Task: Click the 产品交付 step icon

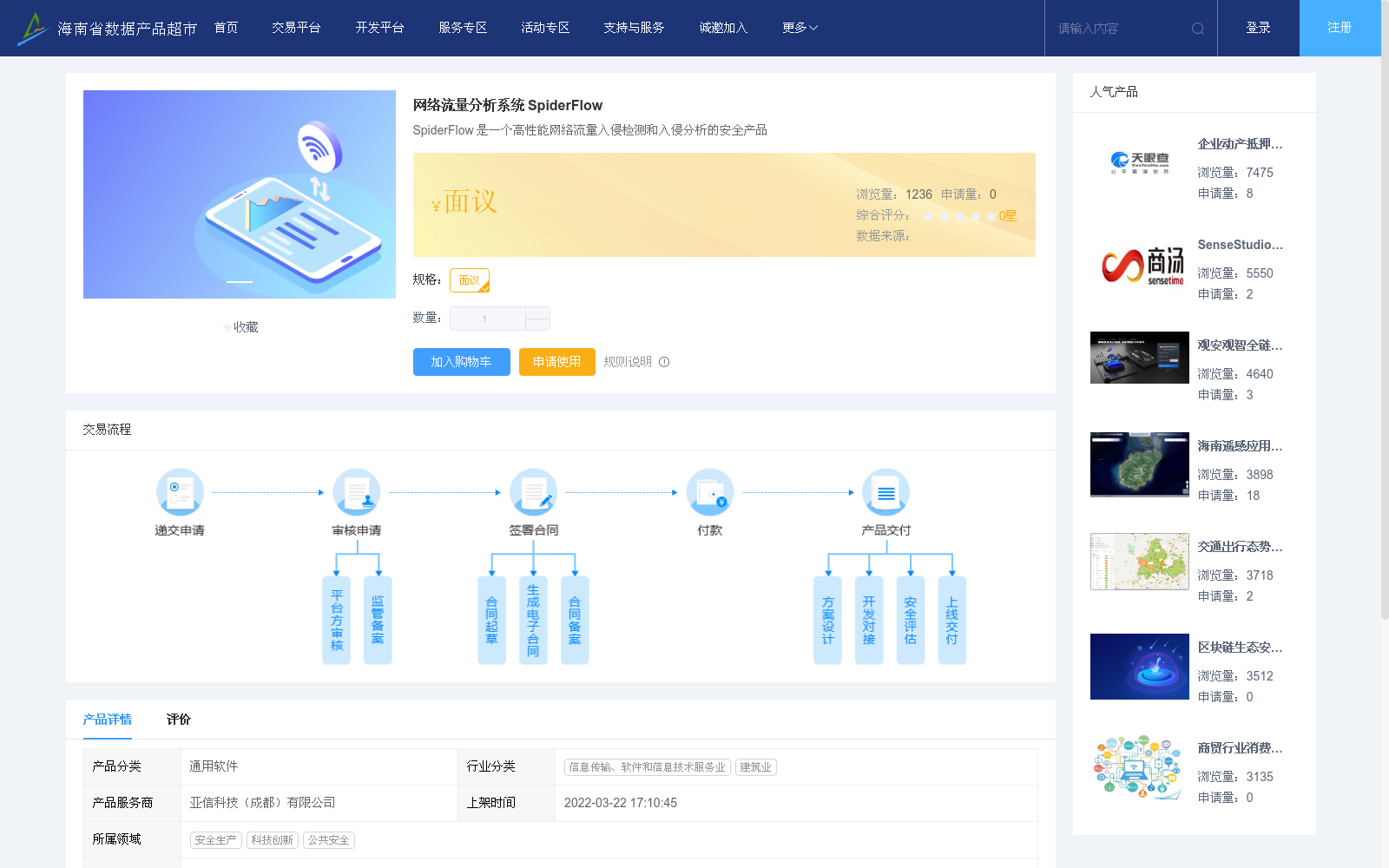Action: [x=885, y=492]
